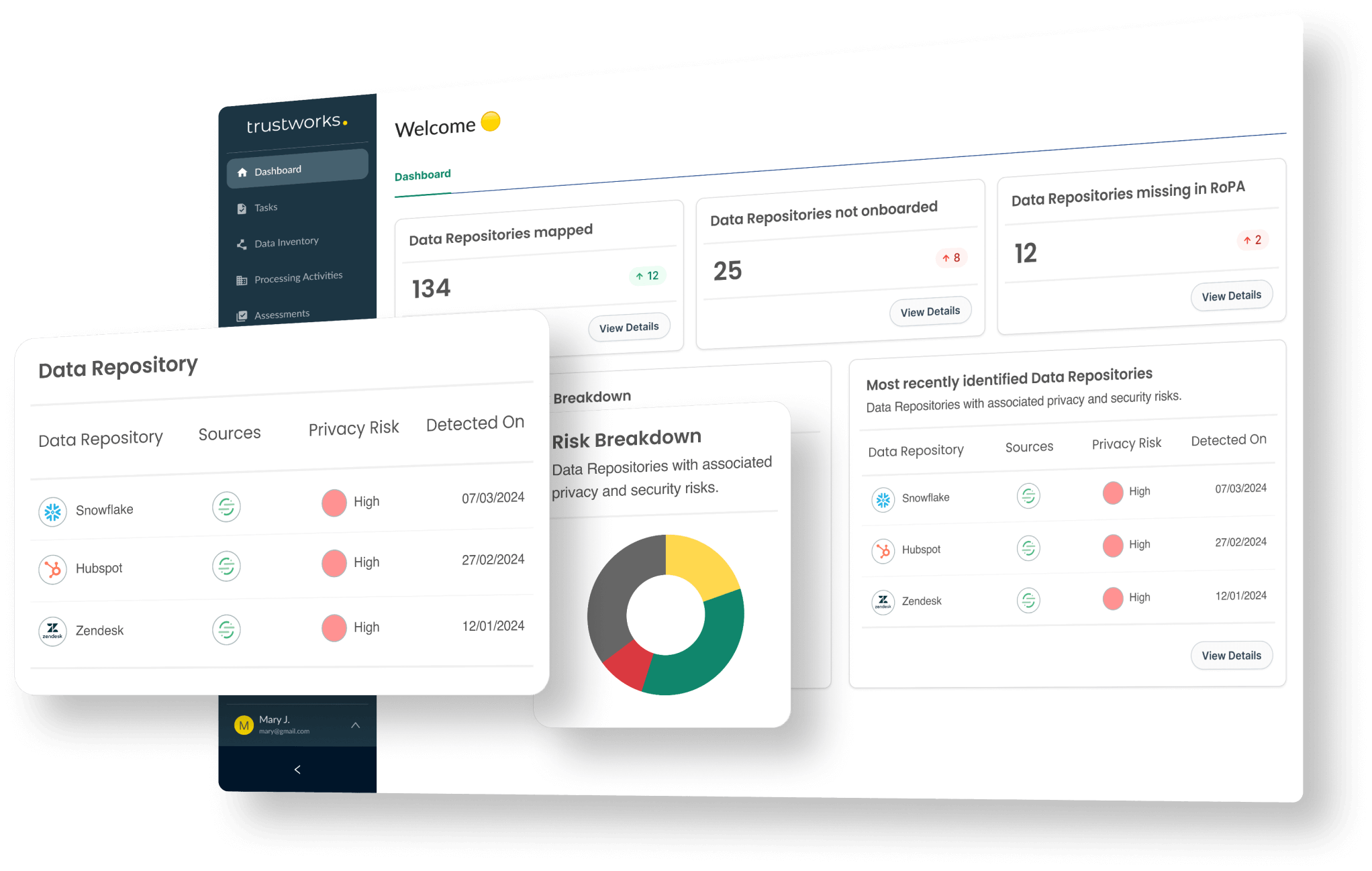Click the 12 missing in RoPA value

[1026, 254]
